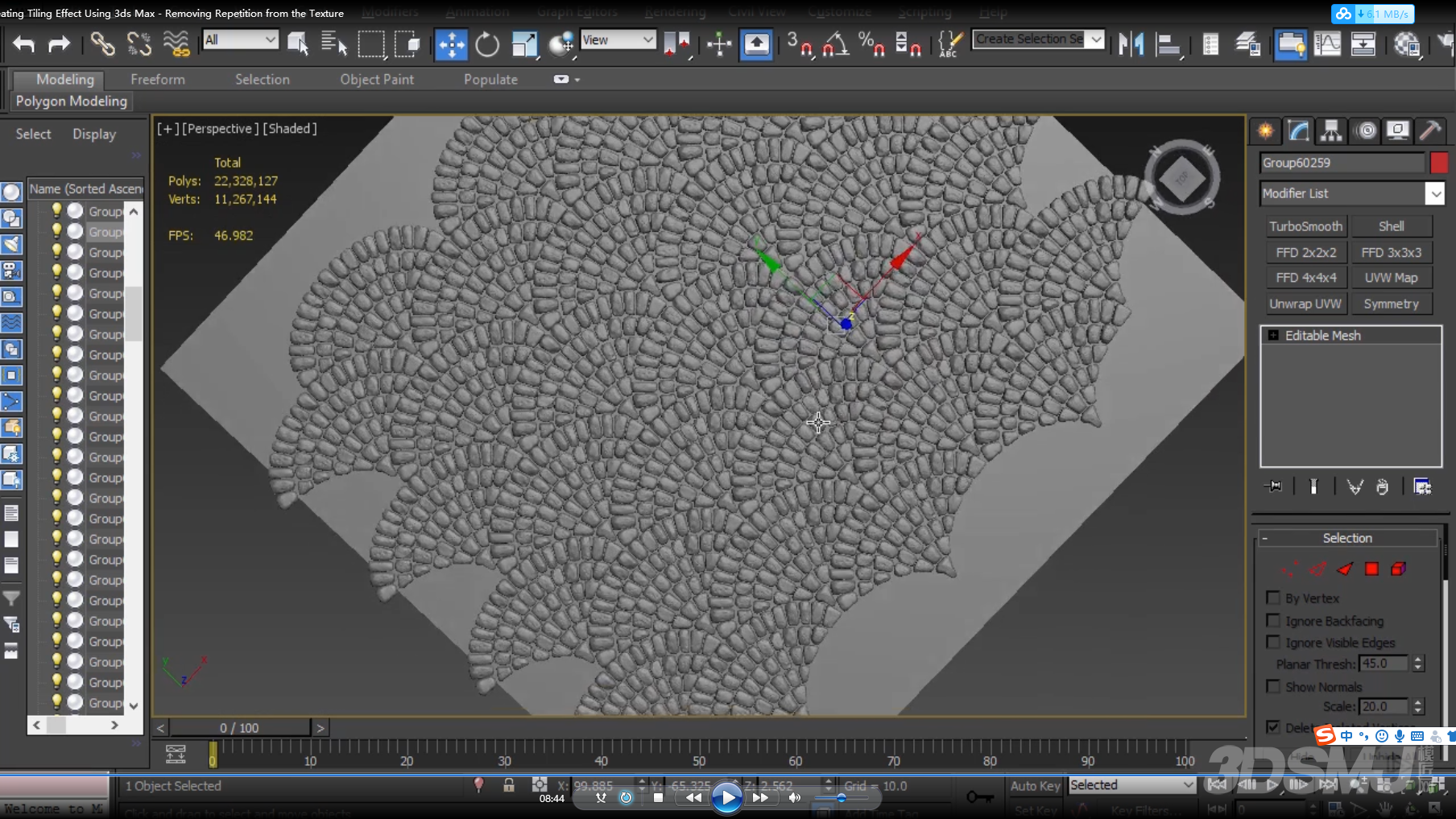Choose the Rectangular Selection Region tool
This screenshot has height=819, width=1456.
(x=371, y=43)
